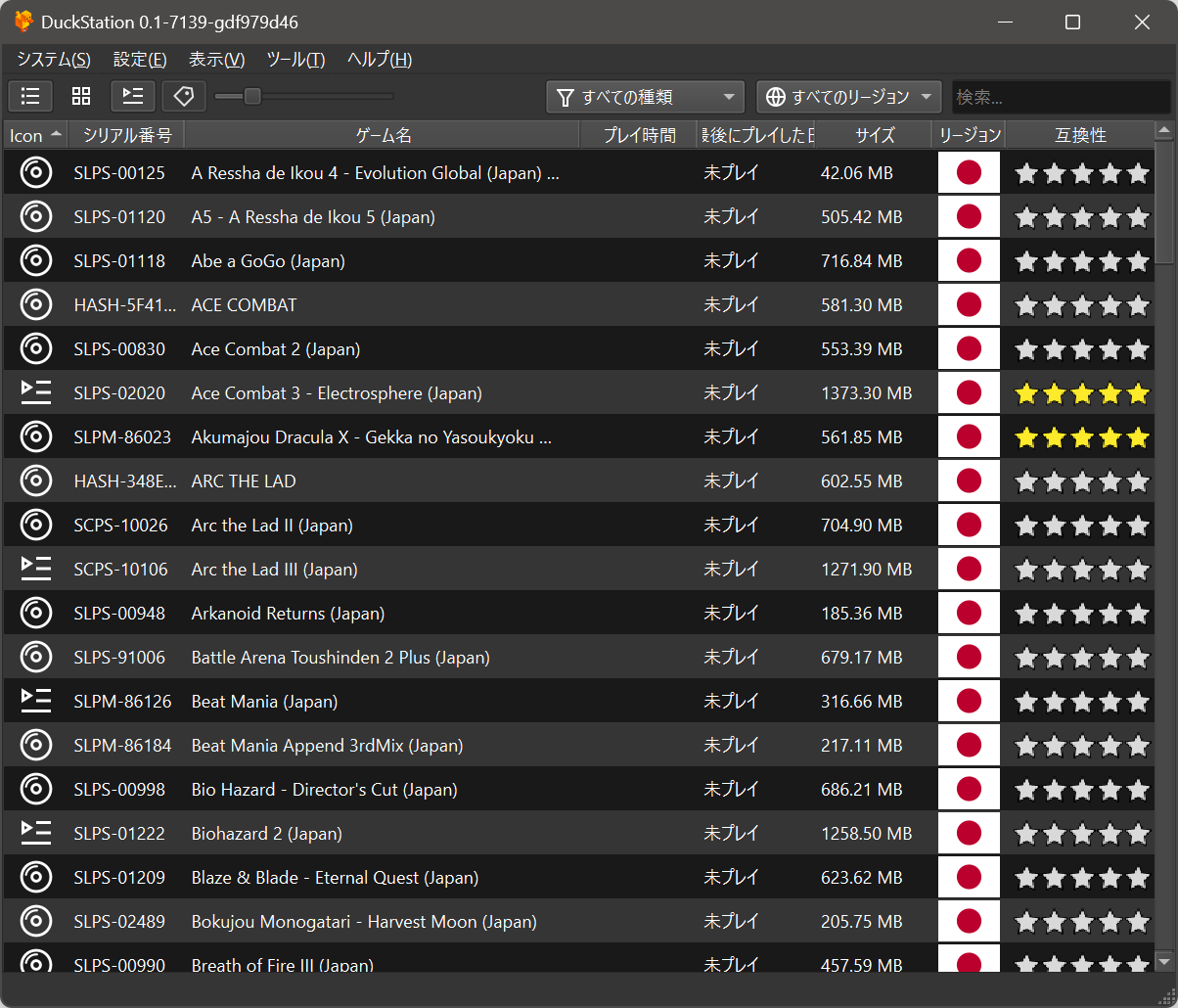The width and height of the screenshot is (1178, 1008).
Task: Click disc icon for Blaze & Blade
Action: tap(35, 878)
